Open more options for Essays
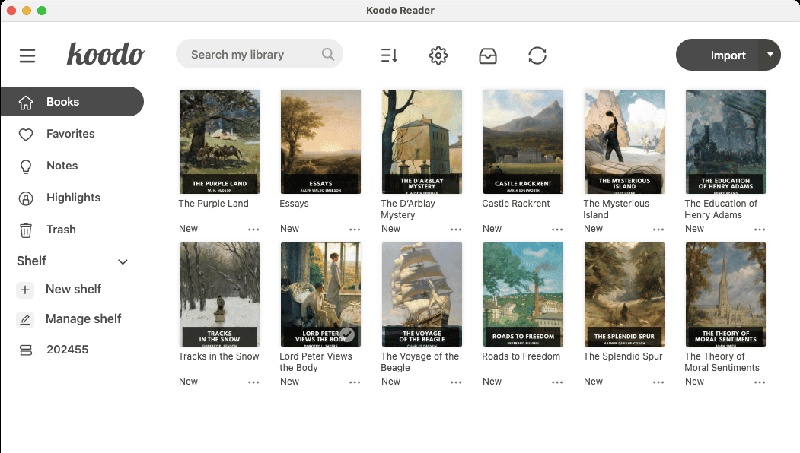This screenshot has width=800, height=453. point(355,230)
